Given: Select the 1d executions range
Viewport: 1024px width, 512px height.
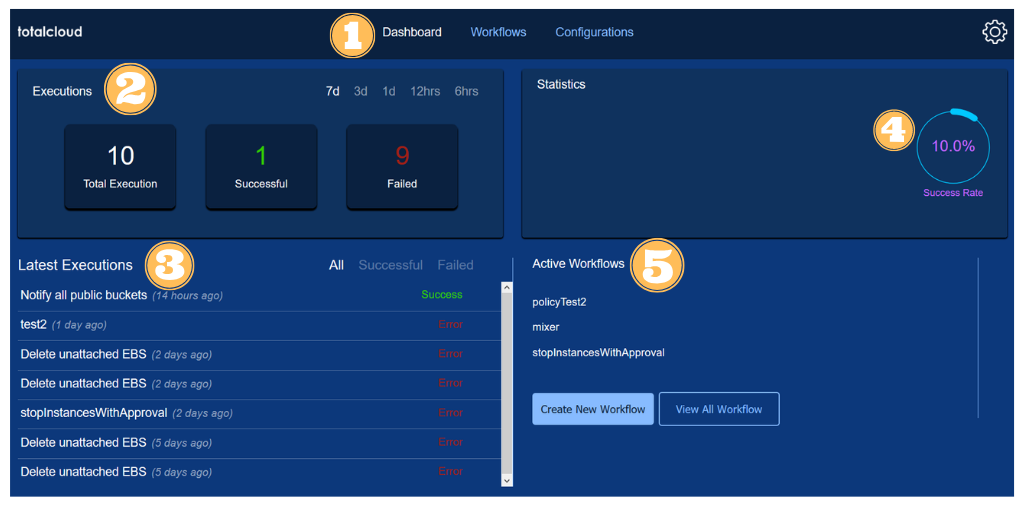Looking at the screenshot, I should (x=389, y=91).
